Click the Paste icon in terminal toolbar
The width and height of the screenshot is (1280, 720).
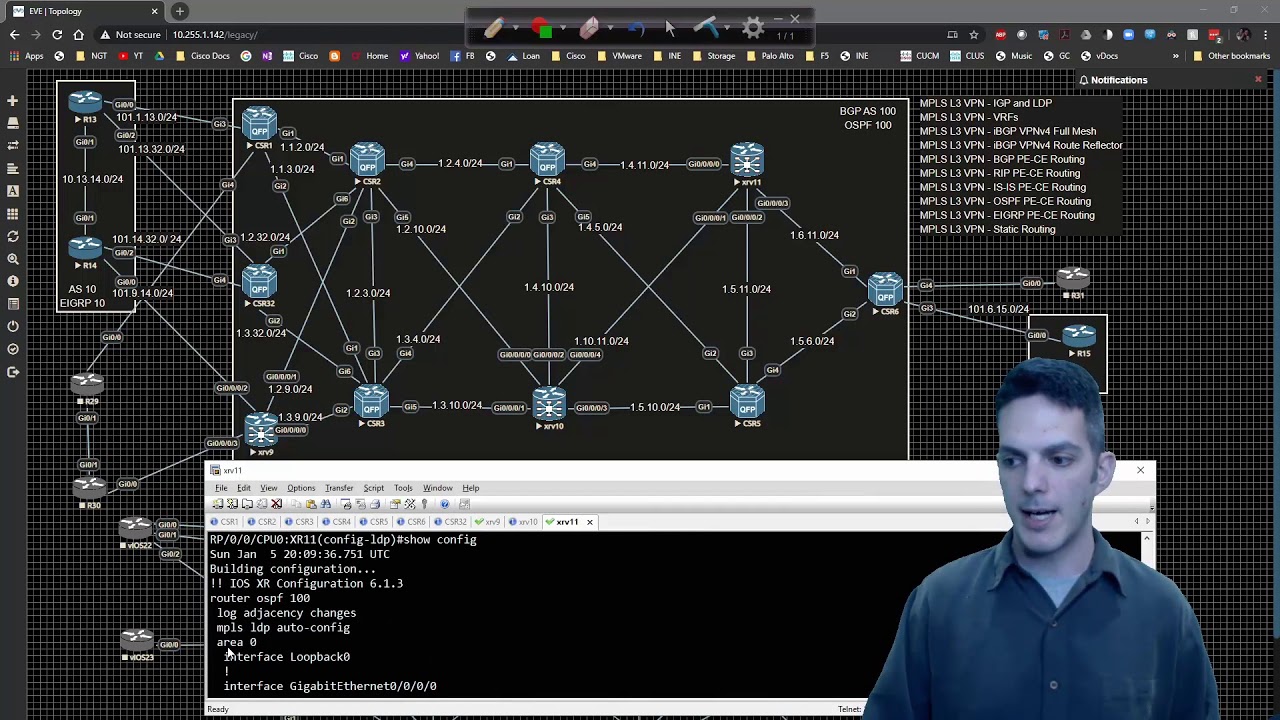click(x=311, y=504)
